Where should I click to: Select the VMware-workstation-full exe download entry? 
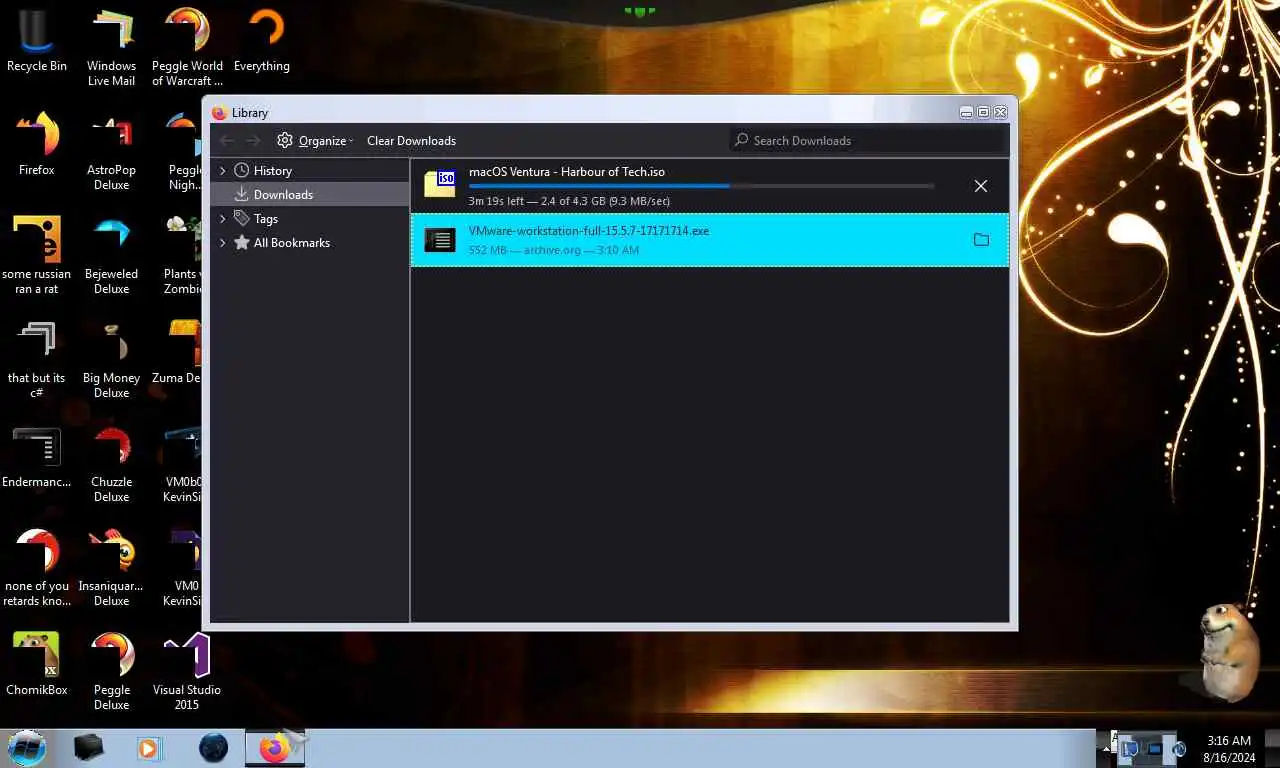point(709,240)
